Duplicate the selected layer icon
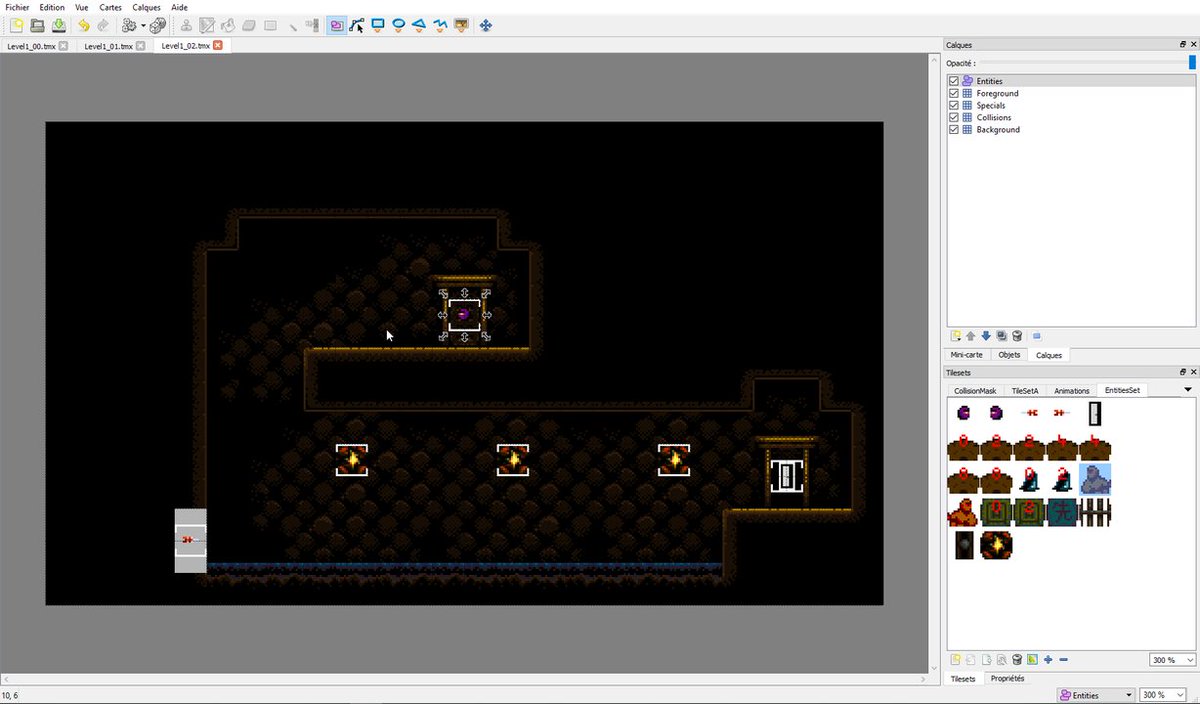The height and width of the screenshot is (704, 1200). (x=1001, y=336)
